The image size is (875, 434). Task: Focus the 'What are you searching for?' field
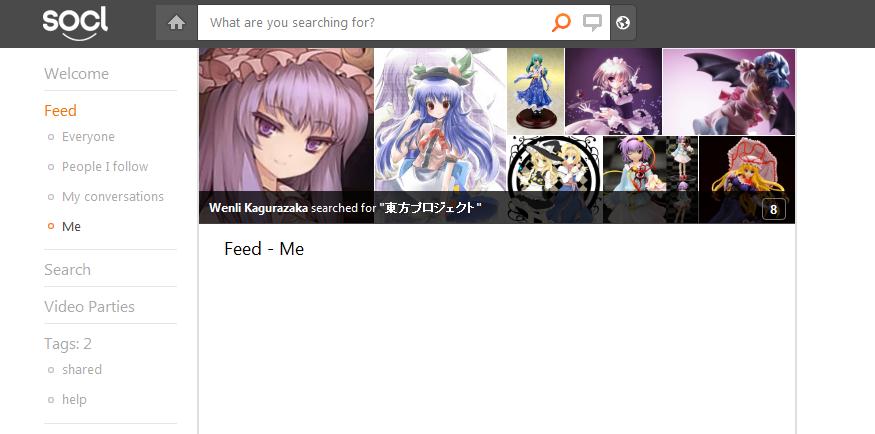(374, 23)
